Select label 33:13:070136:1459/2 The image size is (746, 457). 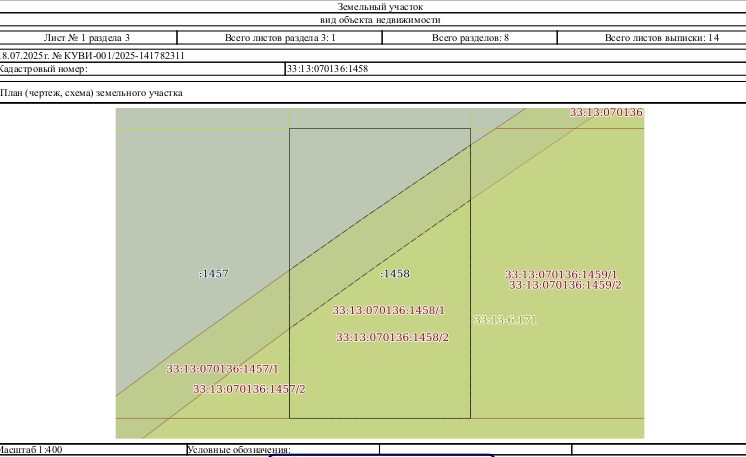tap(565, 285)
